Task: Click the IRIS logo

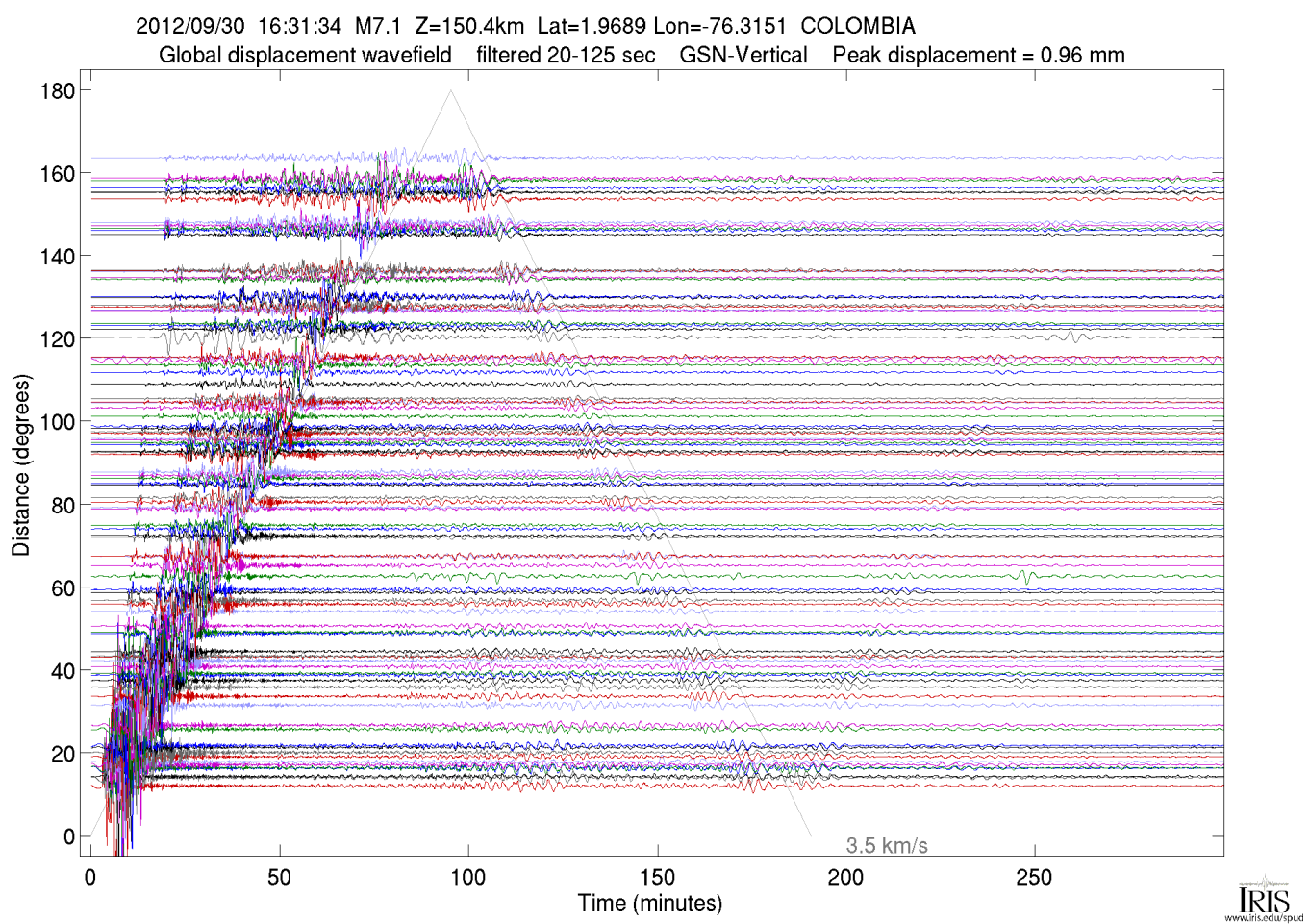Action: [x=1263, y=896]
